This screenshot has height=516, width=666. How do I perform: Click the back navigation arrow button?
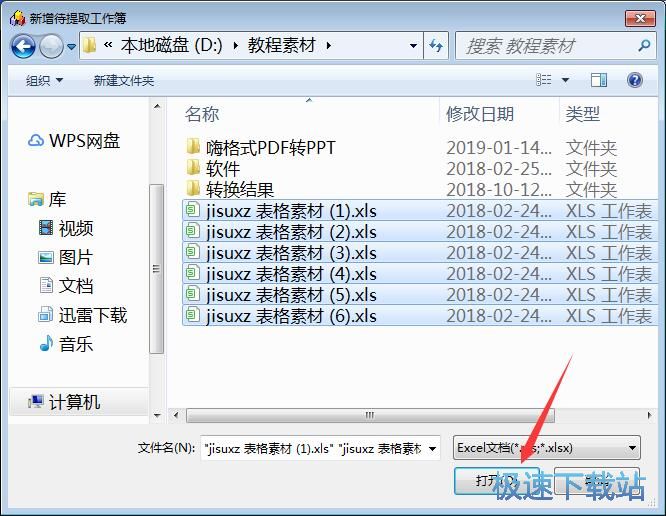click(23, 46)
